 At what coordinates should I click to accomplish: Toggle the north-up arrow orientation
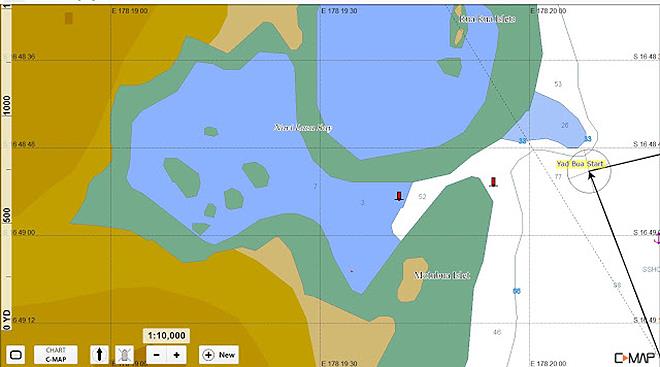[99, 355]
